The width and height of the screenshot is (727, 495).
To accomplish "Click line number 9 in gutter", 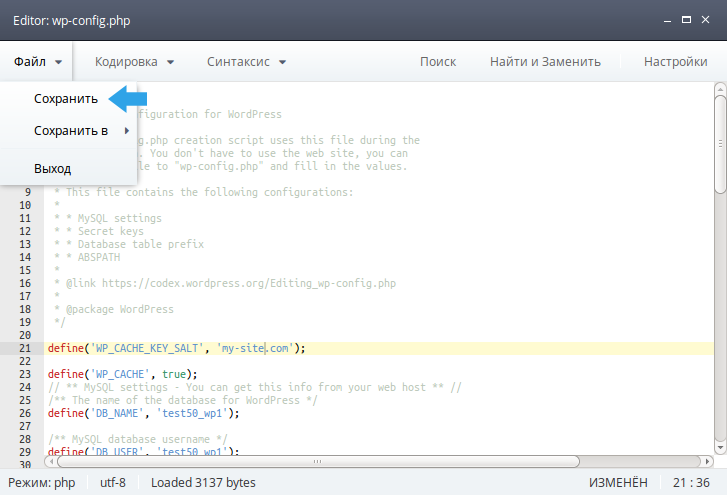I will click(x=28, y=192).
